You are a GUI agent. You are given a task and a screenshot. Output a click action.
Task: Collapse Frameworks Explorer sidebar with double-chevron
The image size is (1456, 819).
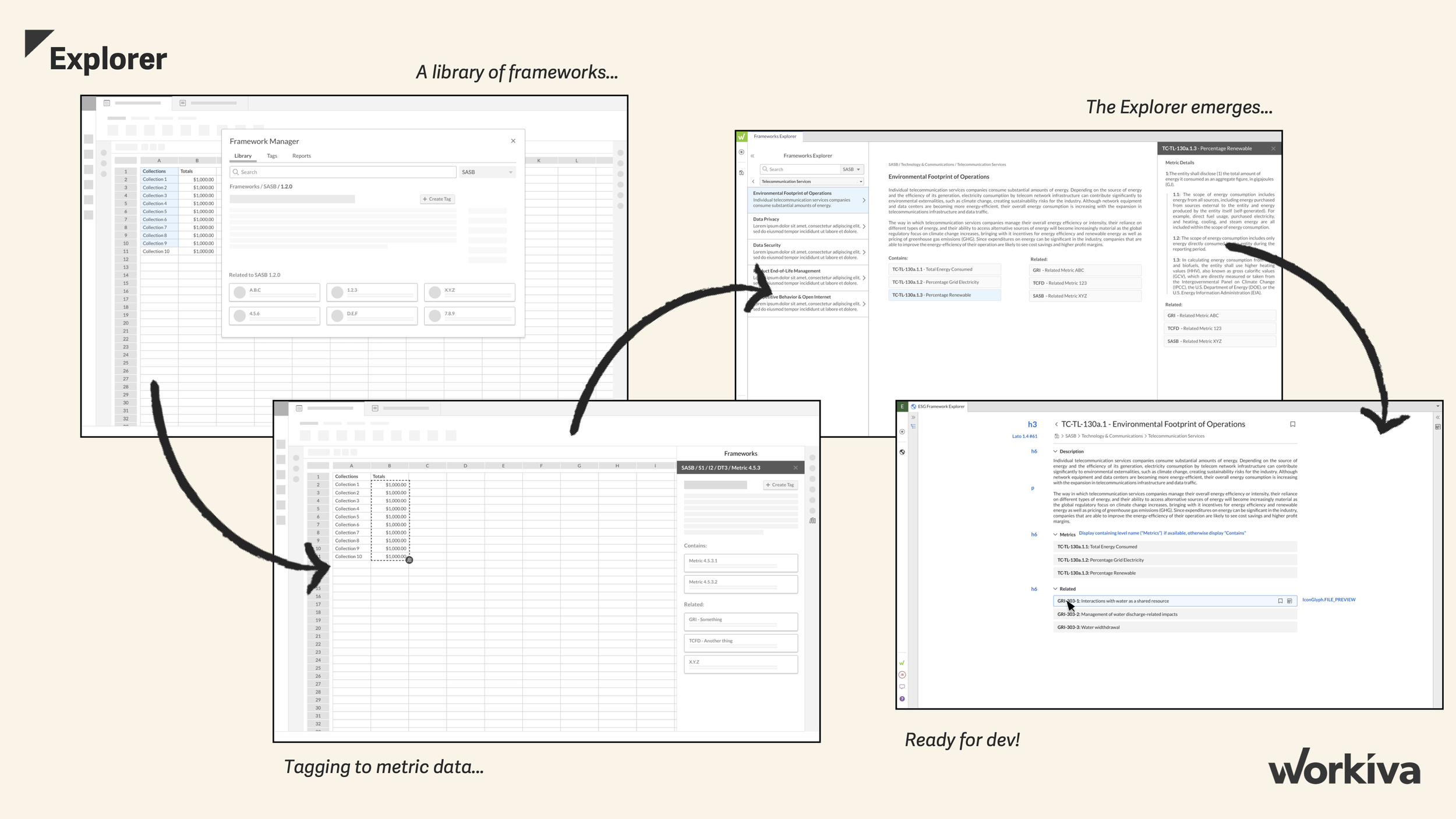[752, 156]
